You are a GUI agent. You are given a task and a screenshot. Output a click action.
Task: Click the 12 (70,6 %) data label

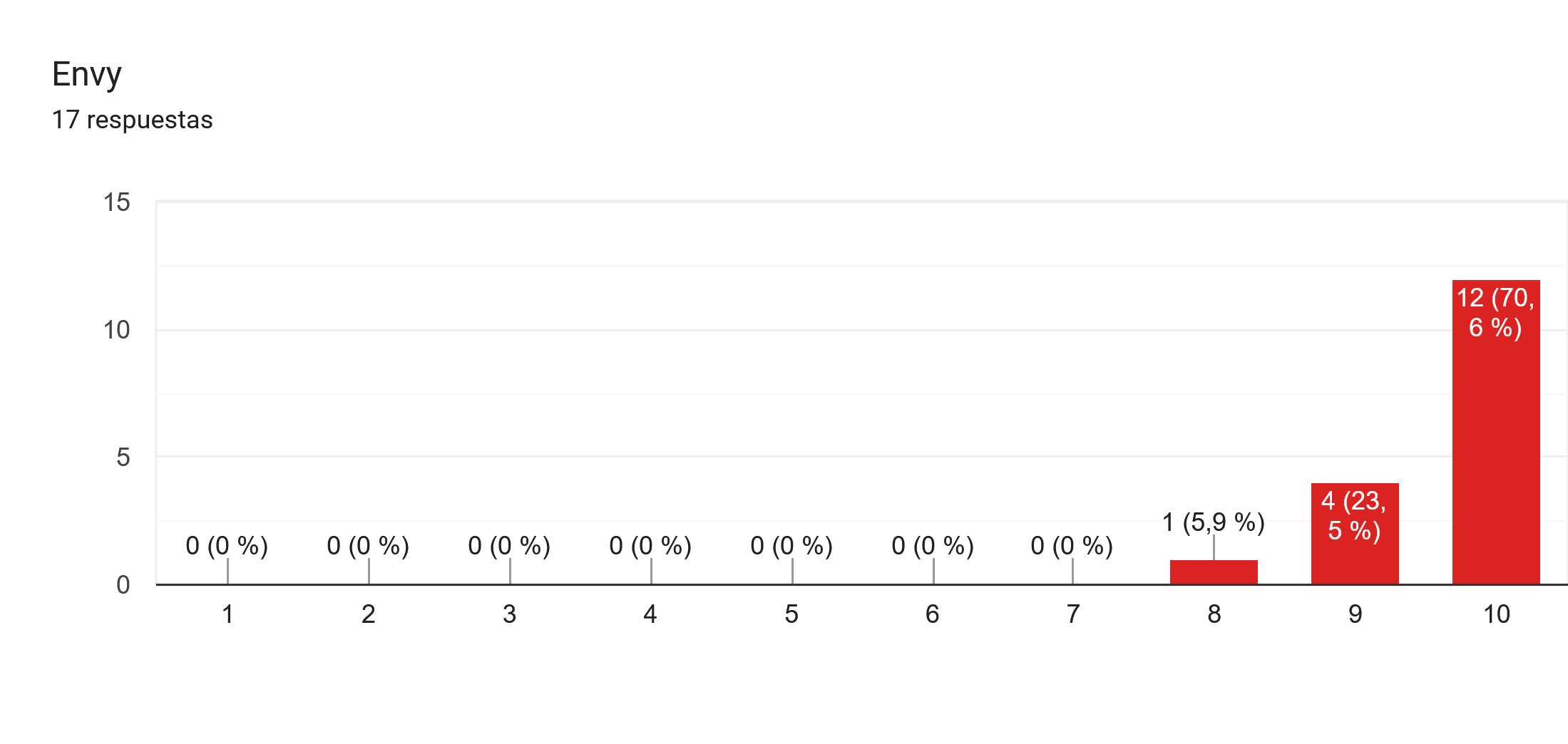[1495, 312]
